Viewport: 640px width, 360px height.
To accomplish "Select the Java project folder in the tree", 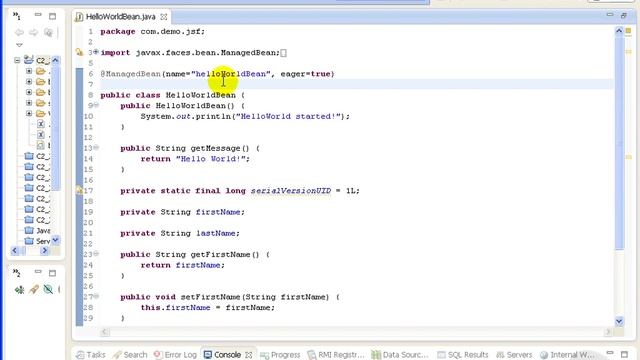I will point(37,231).
